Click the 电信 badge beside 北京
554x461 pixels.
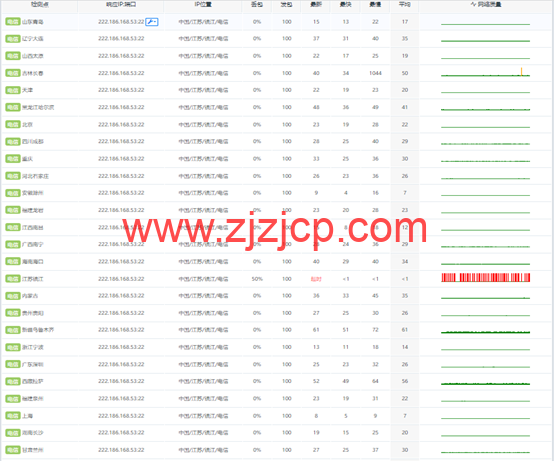tap(13, 124)
